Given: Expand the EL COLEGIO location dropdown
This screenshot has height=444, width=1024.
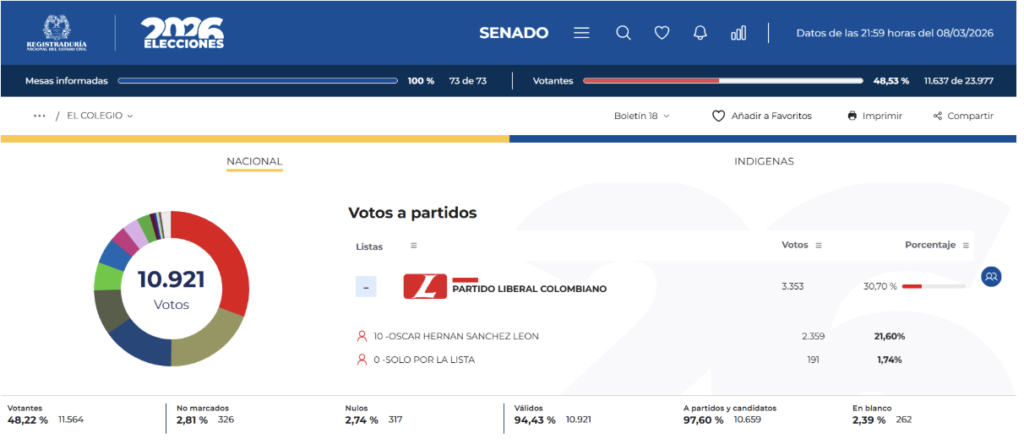Looking at the screenshot, I should 100,116.
